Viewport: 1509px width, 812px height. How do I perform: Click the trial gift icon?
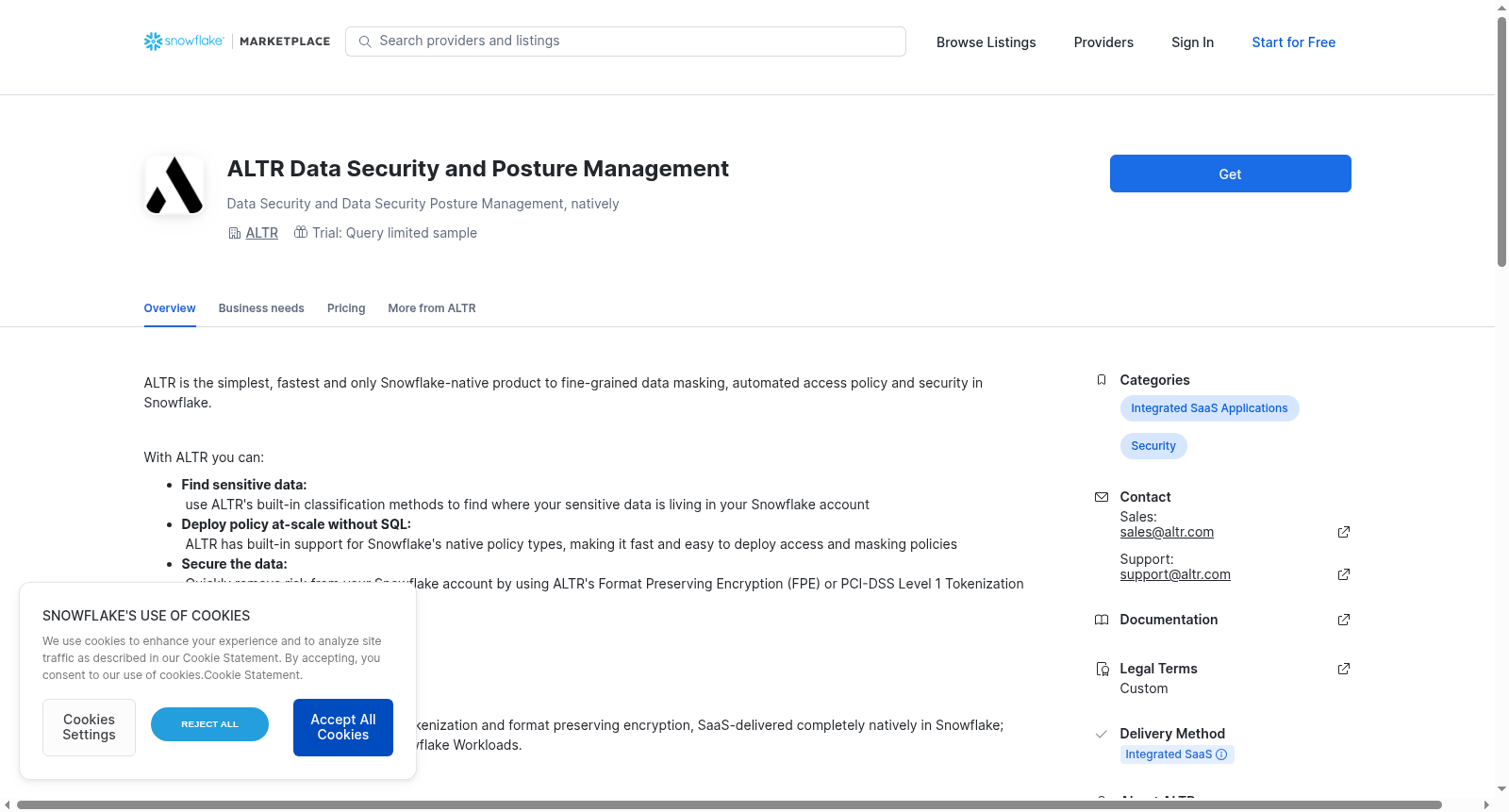(x=301, y=232)
